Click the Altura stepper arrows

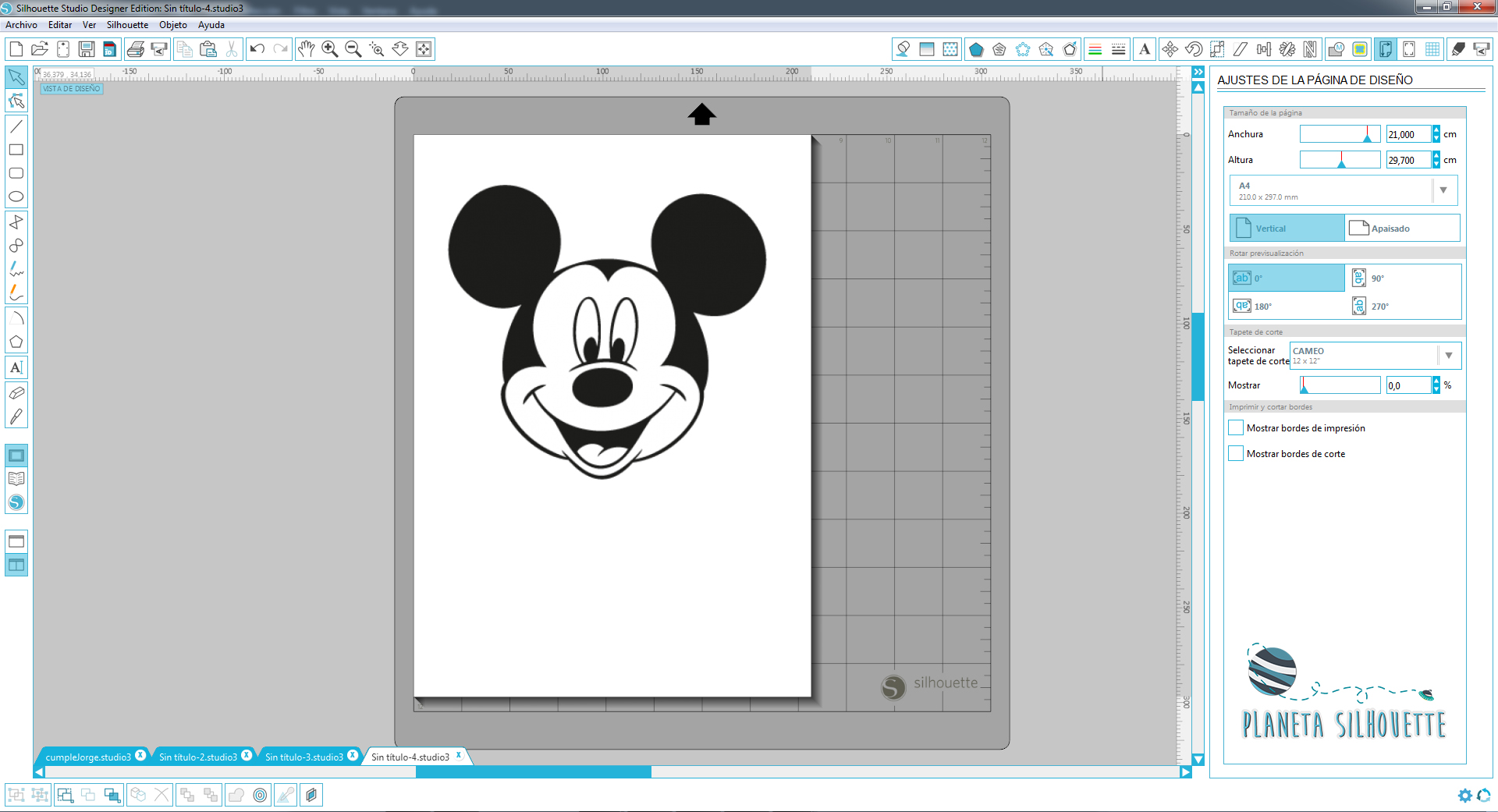coord(1436,160)
